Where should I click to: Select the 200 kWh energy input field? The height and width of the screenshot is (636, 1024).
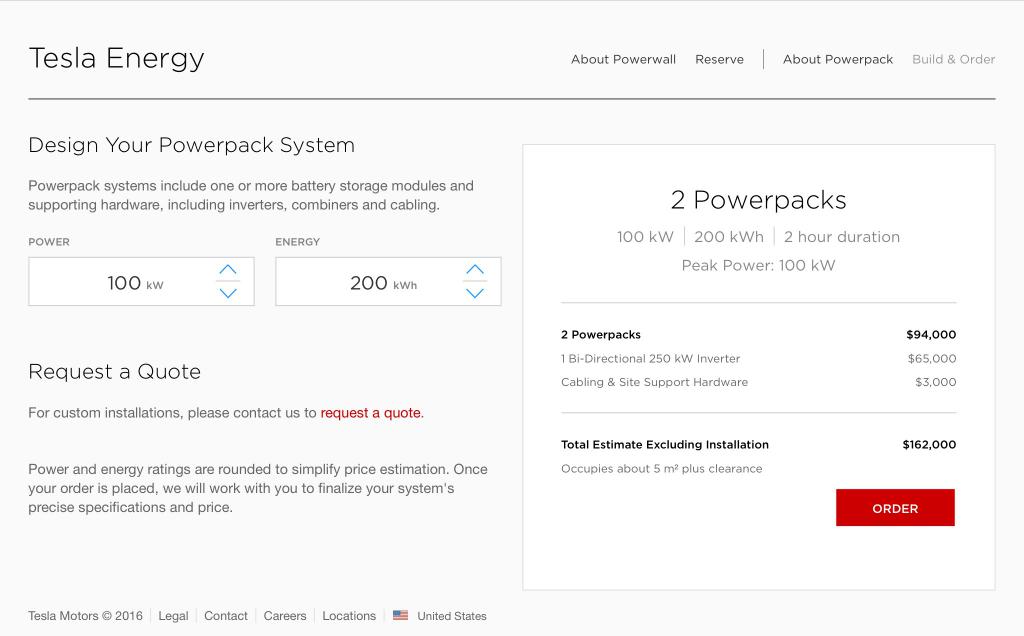point(388,281)
